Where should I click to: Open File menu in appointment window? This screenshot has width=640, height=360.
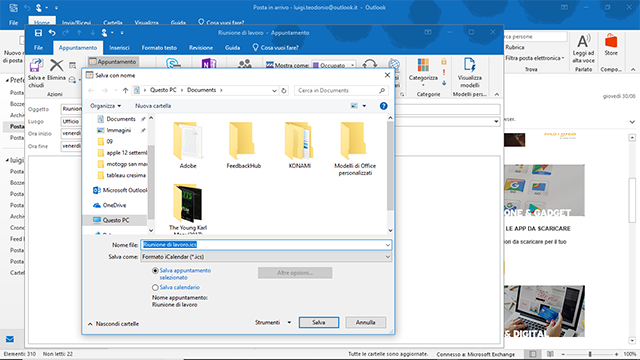38,48
